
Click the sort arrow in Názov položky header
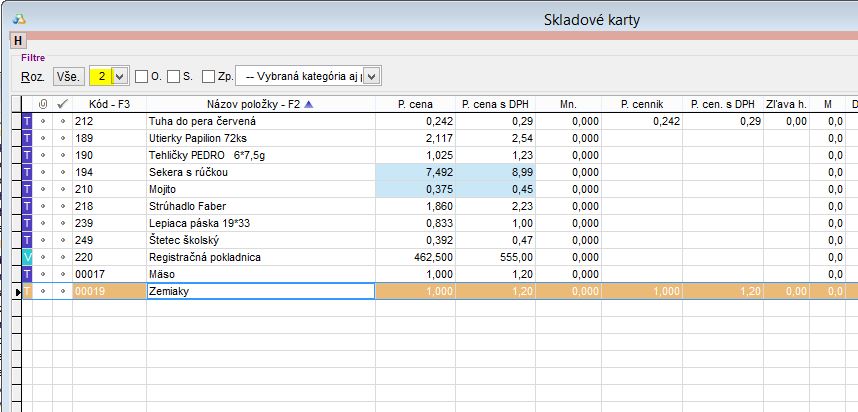[308, 104]
